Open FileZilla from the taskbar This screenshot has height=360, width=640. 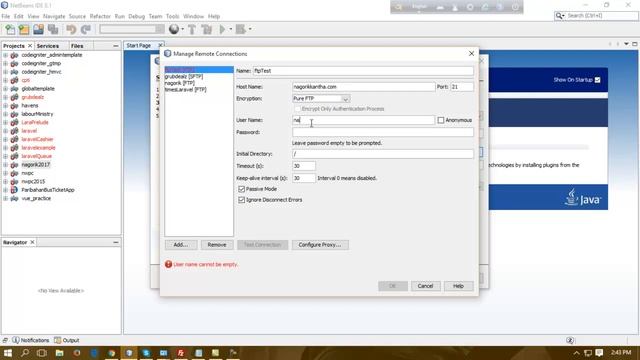pos(181,353)
